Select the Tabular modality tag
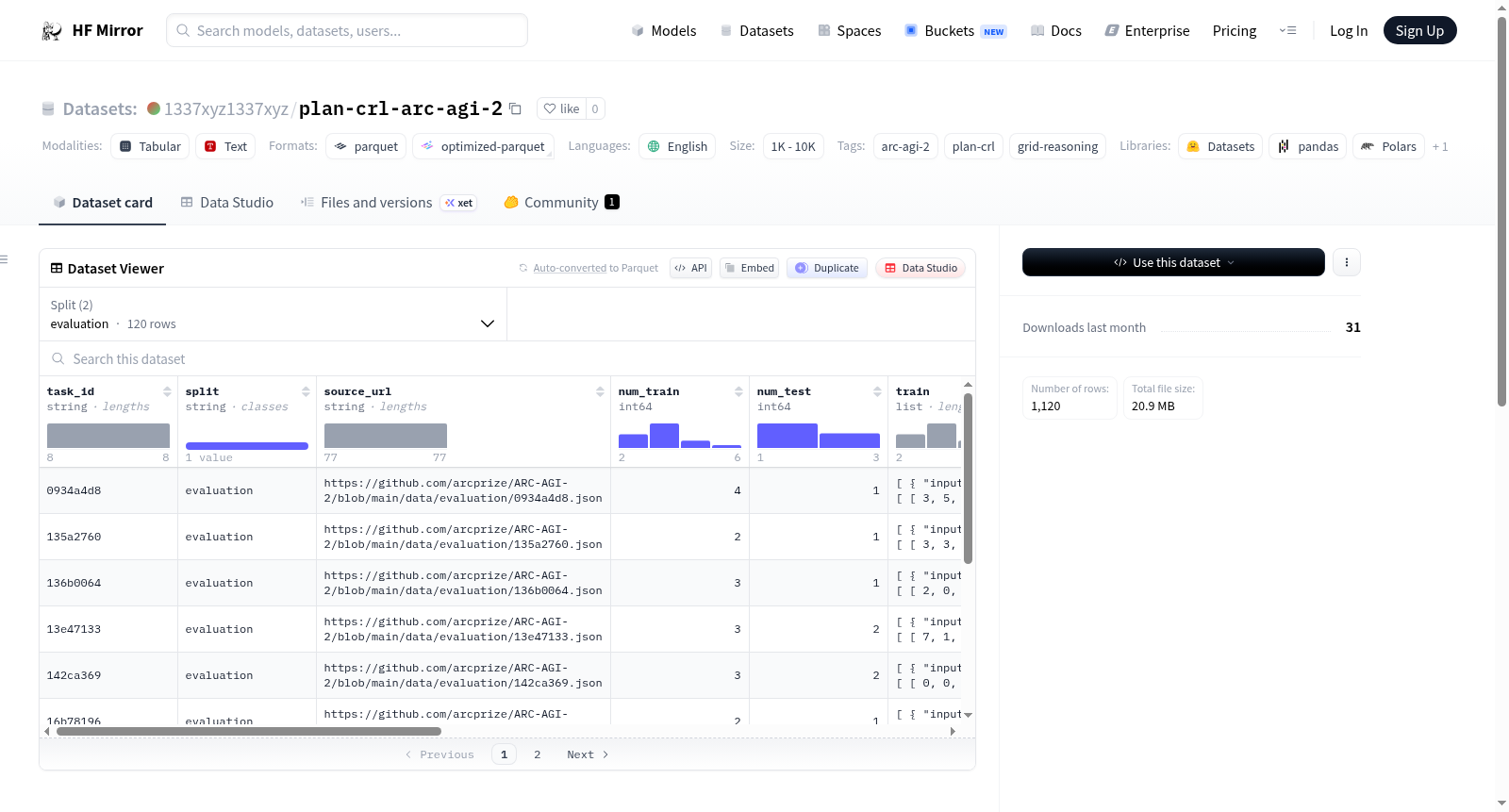Screen dimensions: 1509x812 point(150,146)
